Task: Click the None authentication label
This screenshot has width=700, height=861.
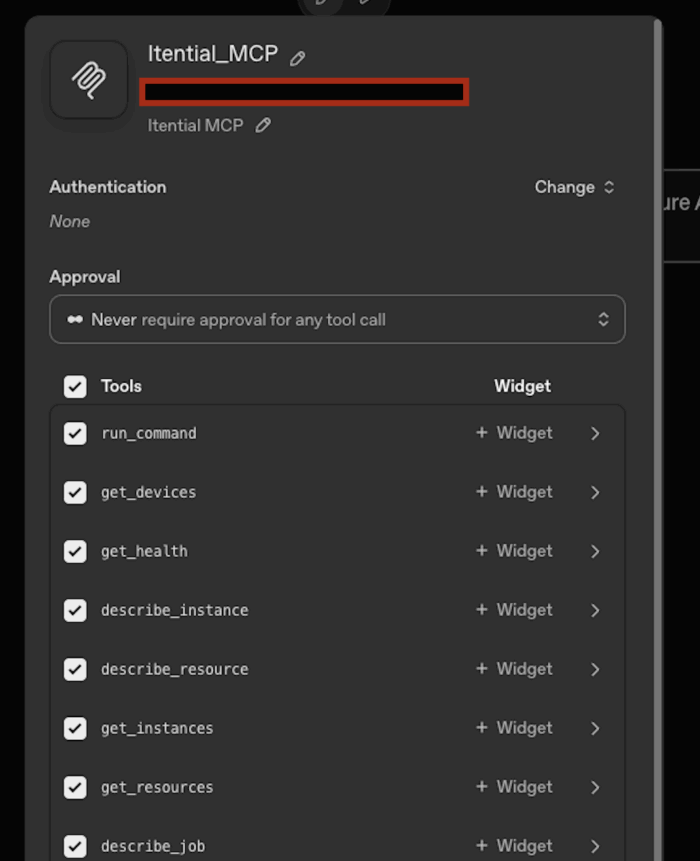Action: coord(69,221)
